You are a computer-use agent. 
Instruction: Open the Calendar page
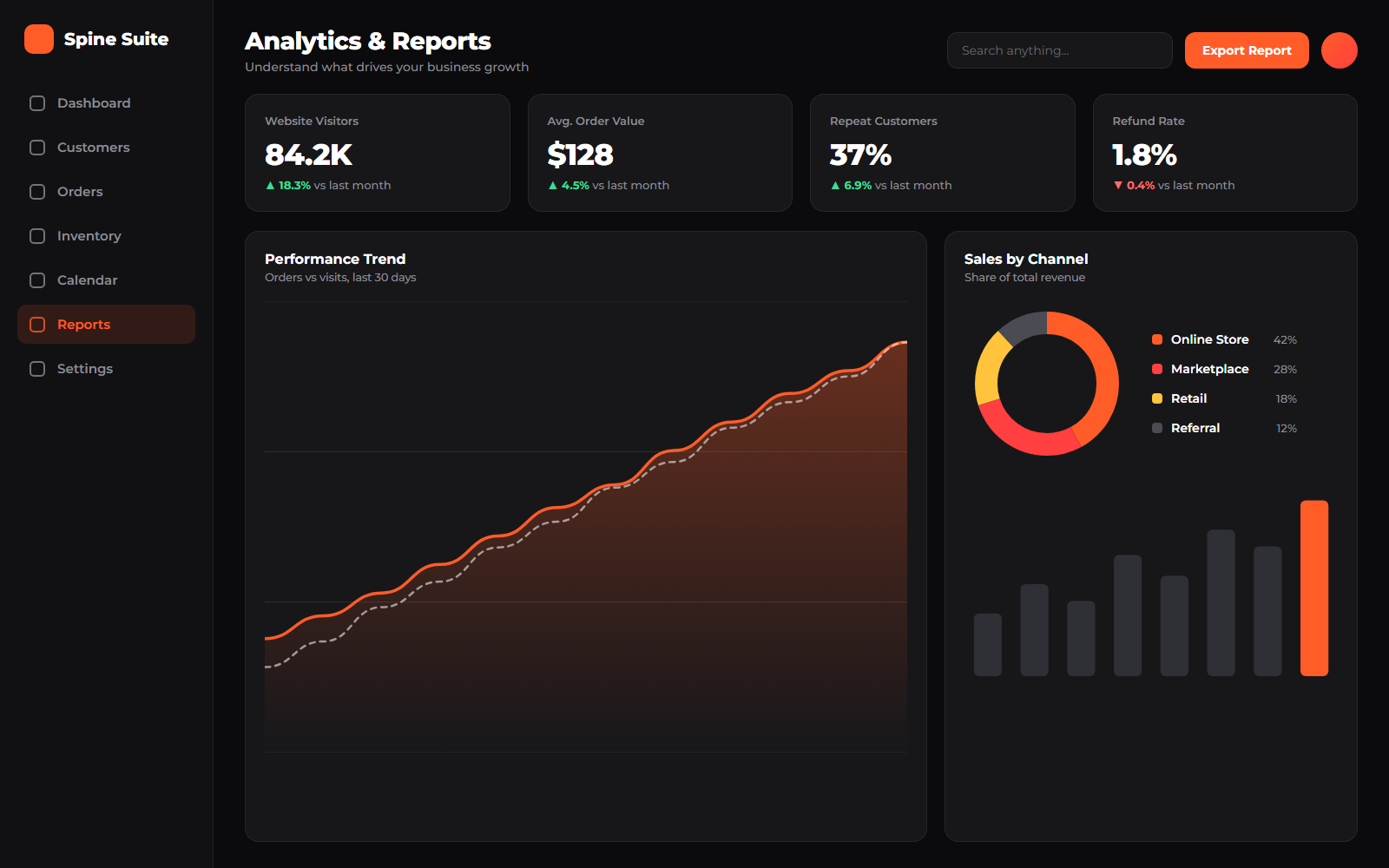tap(106, 280)
